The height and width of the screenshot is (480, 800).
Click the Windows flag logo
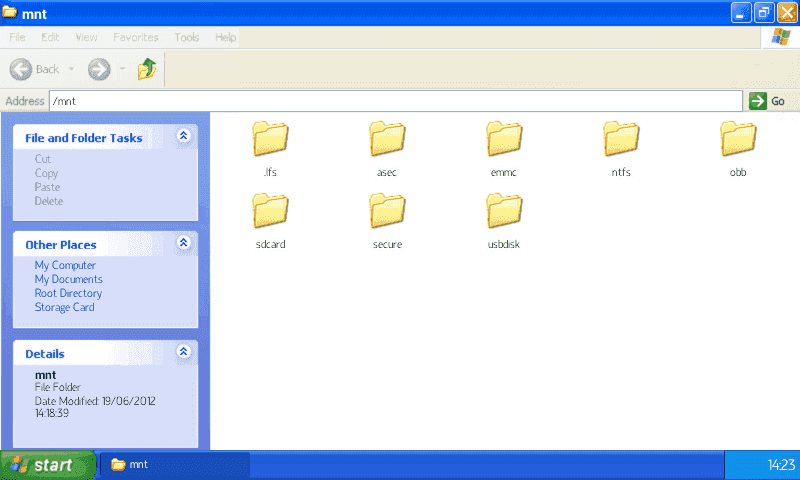[x=781, y=37]
